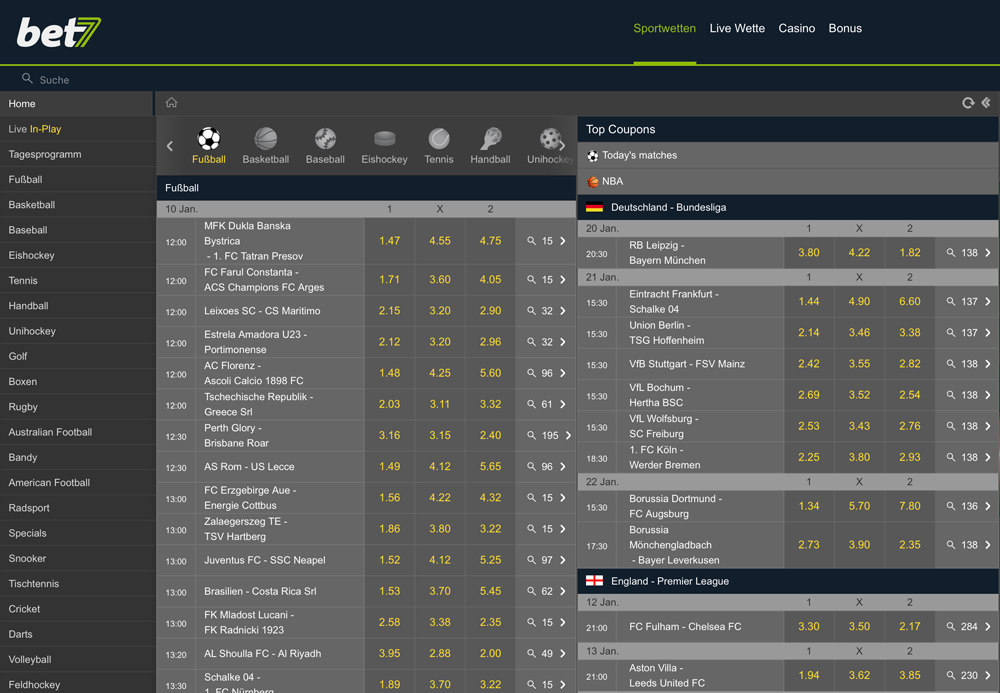Expand markets for AL Shoulla FC - Al Riyadh chevron
Image resolution: width=1000 pixels, height=693 pixels.
click(x=562, y=653)
